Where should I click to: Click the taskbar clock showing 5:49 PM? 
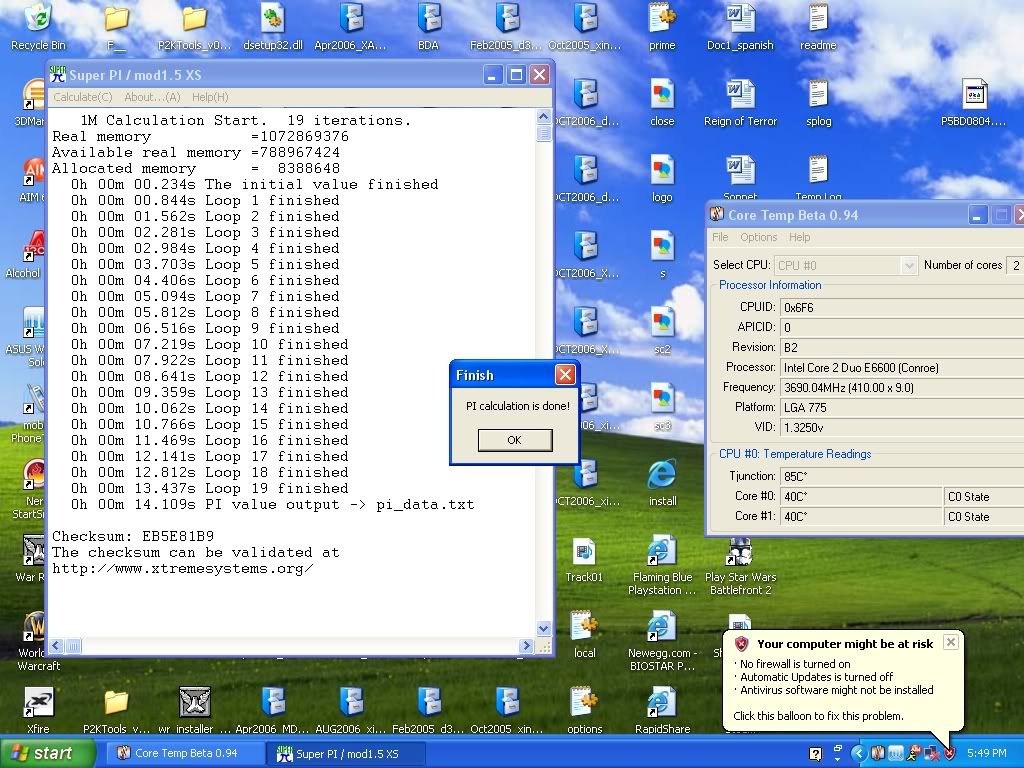click(x=987, y=754)
